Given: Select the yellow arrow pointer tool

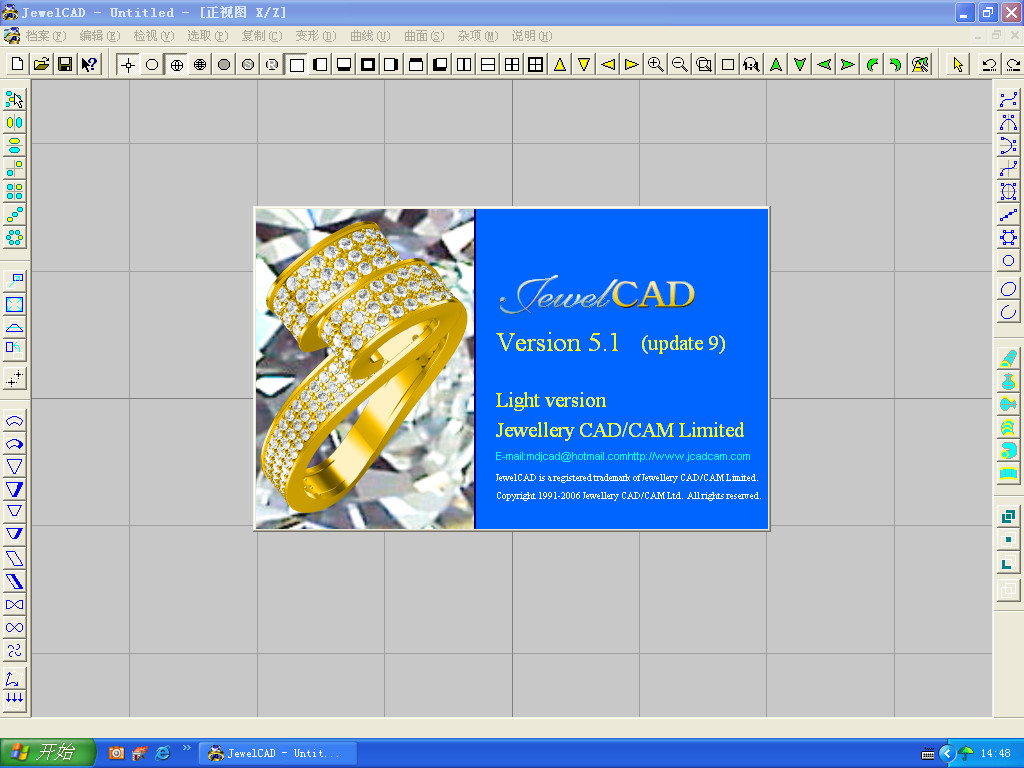Looking at the screenshot, I should pos(958,64).
